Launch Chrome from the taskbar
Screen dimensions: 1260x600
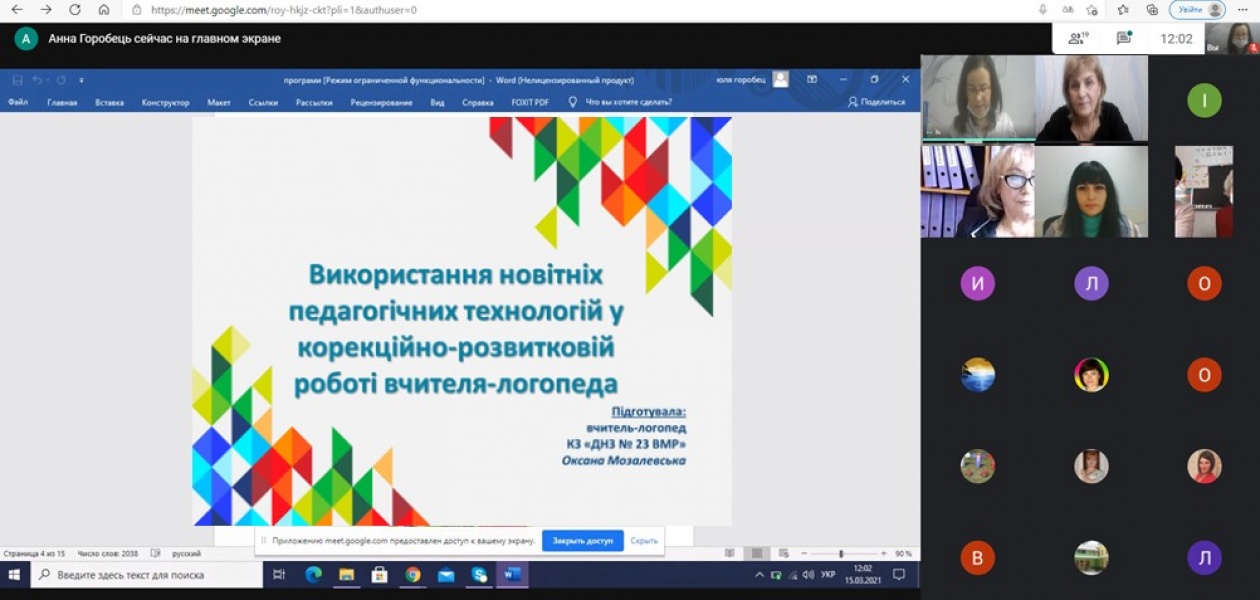point(413,575)
